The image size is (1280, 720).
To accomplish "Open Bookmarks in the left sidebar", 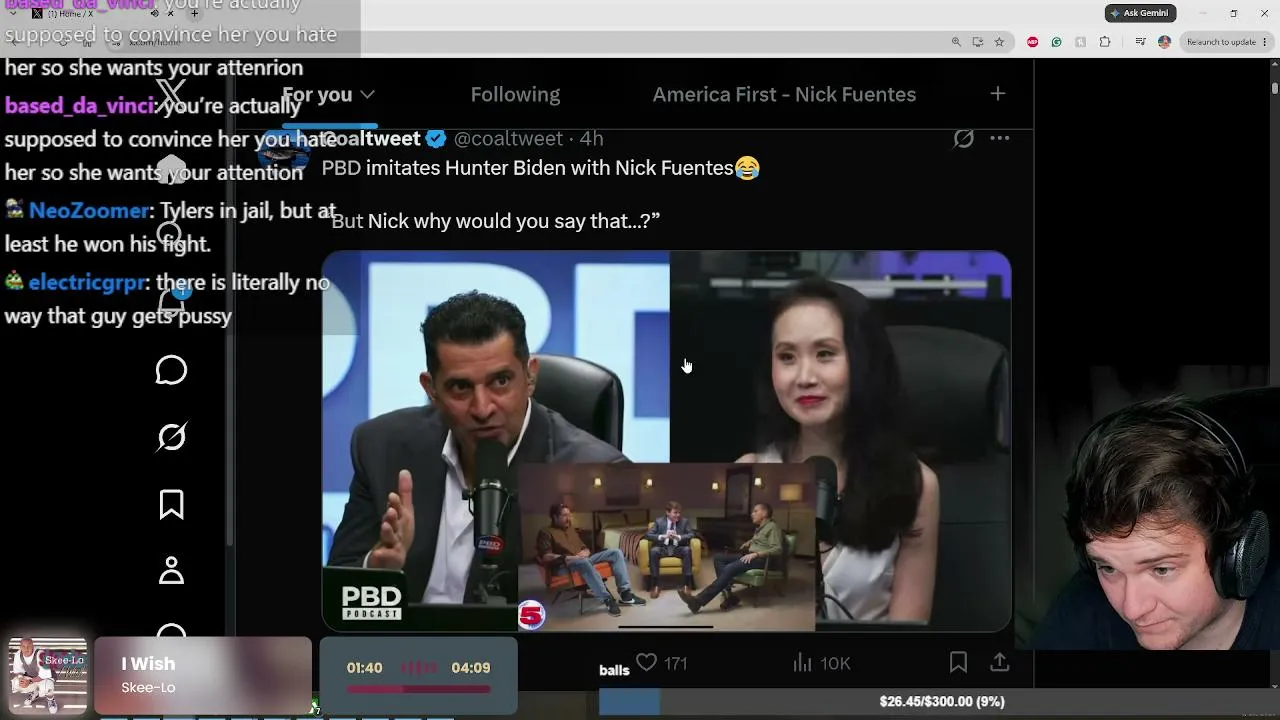I will 171,504.
